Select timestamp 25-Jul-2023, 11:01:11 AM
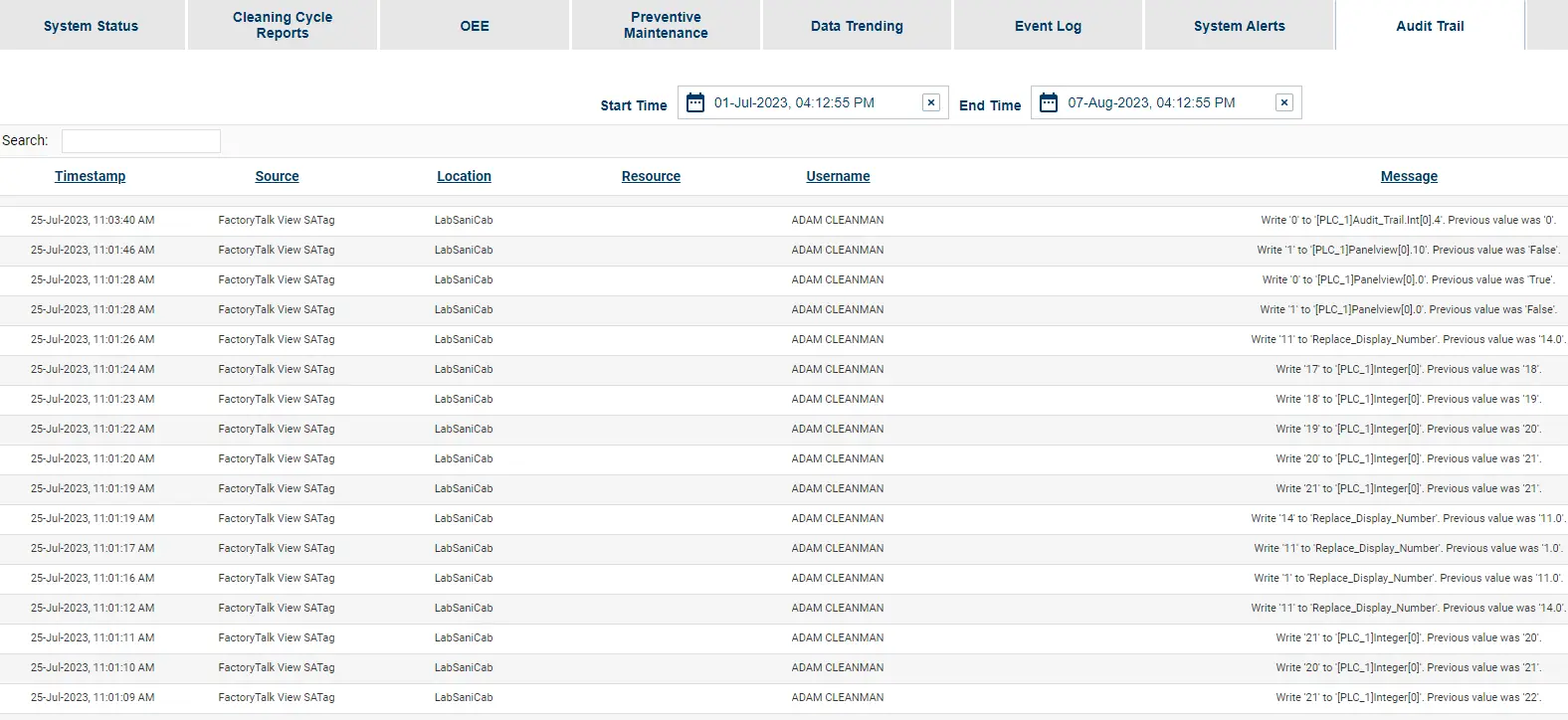1568x720 pixels. tap(93, 637)
